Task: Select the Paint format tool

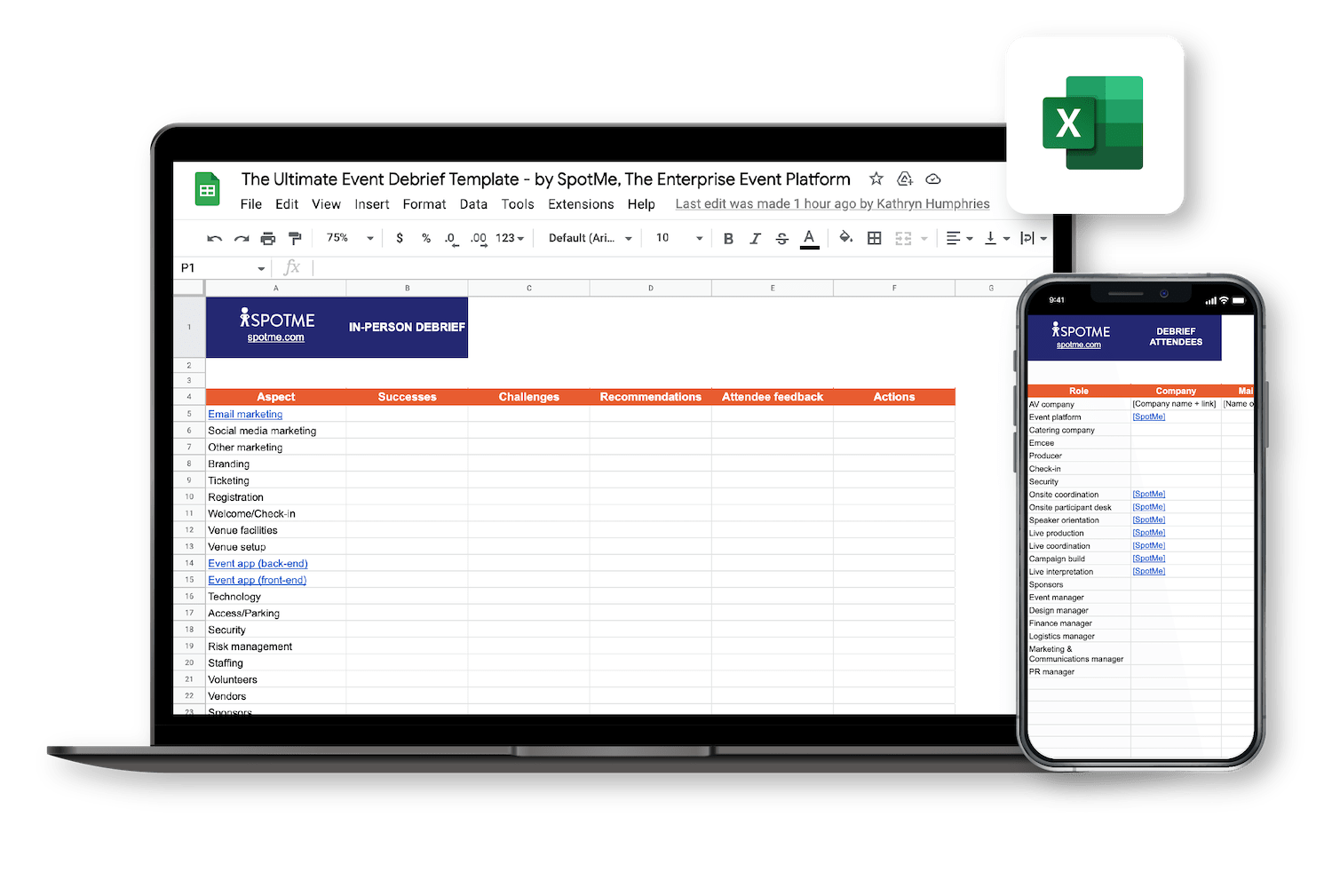Action: (x=295, y=238)
